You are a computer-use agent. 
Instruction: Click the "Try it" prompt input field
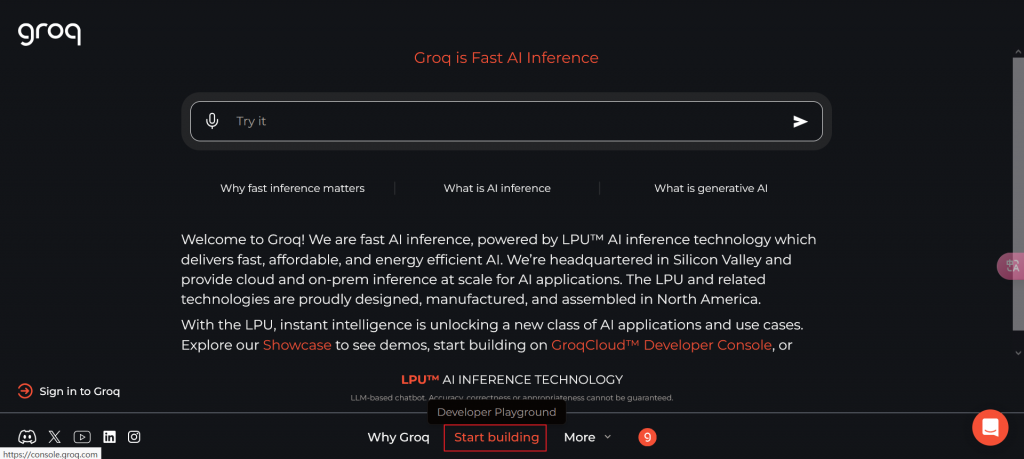pyautogui.click(x=506, y=121)
